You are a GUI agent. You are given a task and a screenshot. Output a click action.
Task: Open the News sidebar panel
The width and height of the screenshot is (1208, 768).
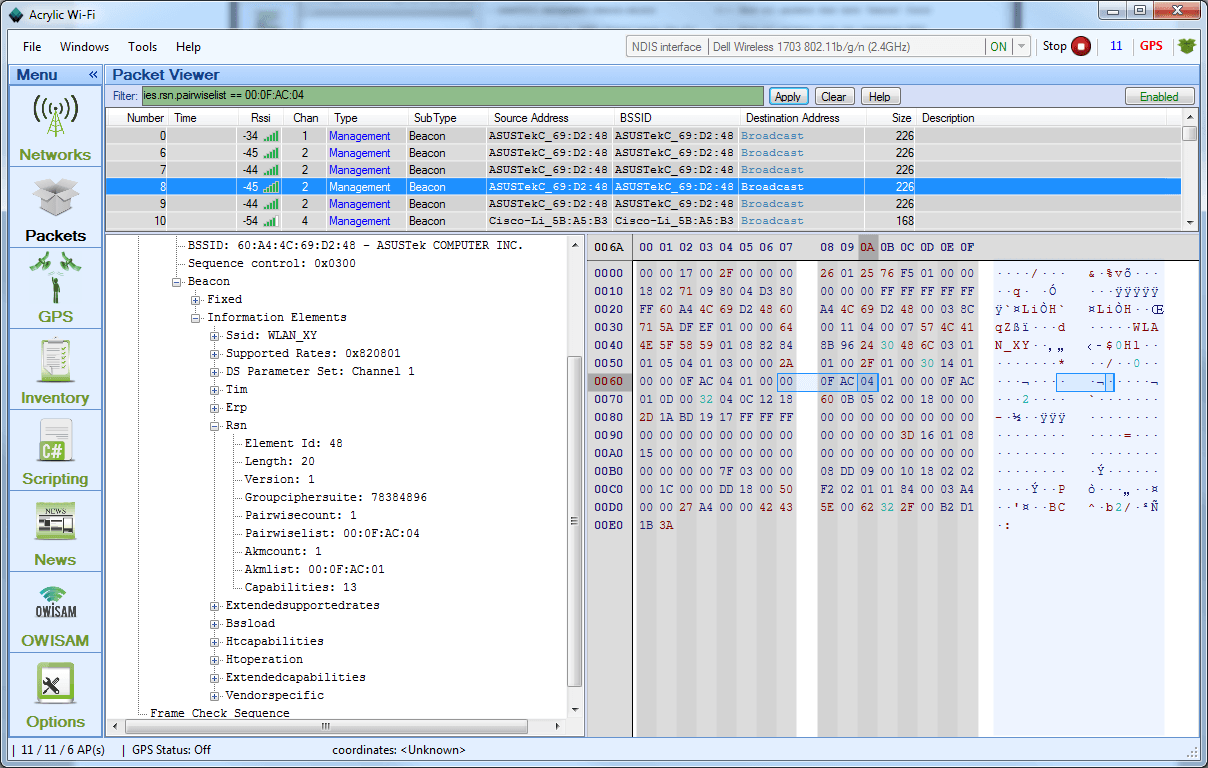(55, 532)
